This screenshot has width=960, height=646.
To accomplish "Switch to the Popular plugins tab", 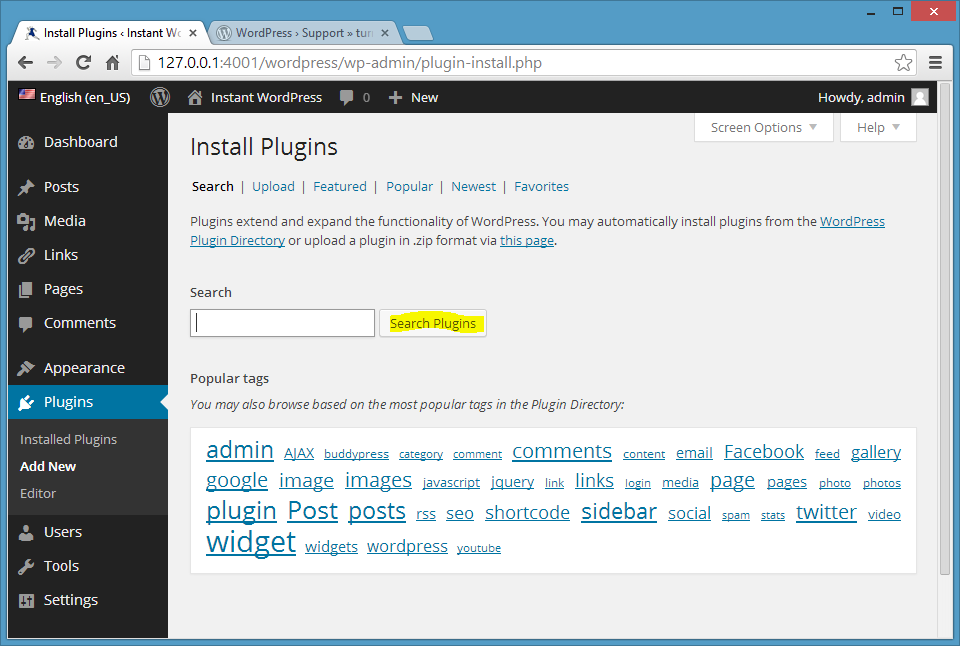I will coord(409,186).
